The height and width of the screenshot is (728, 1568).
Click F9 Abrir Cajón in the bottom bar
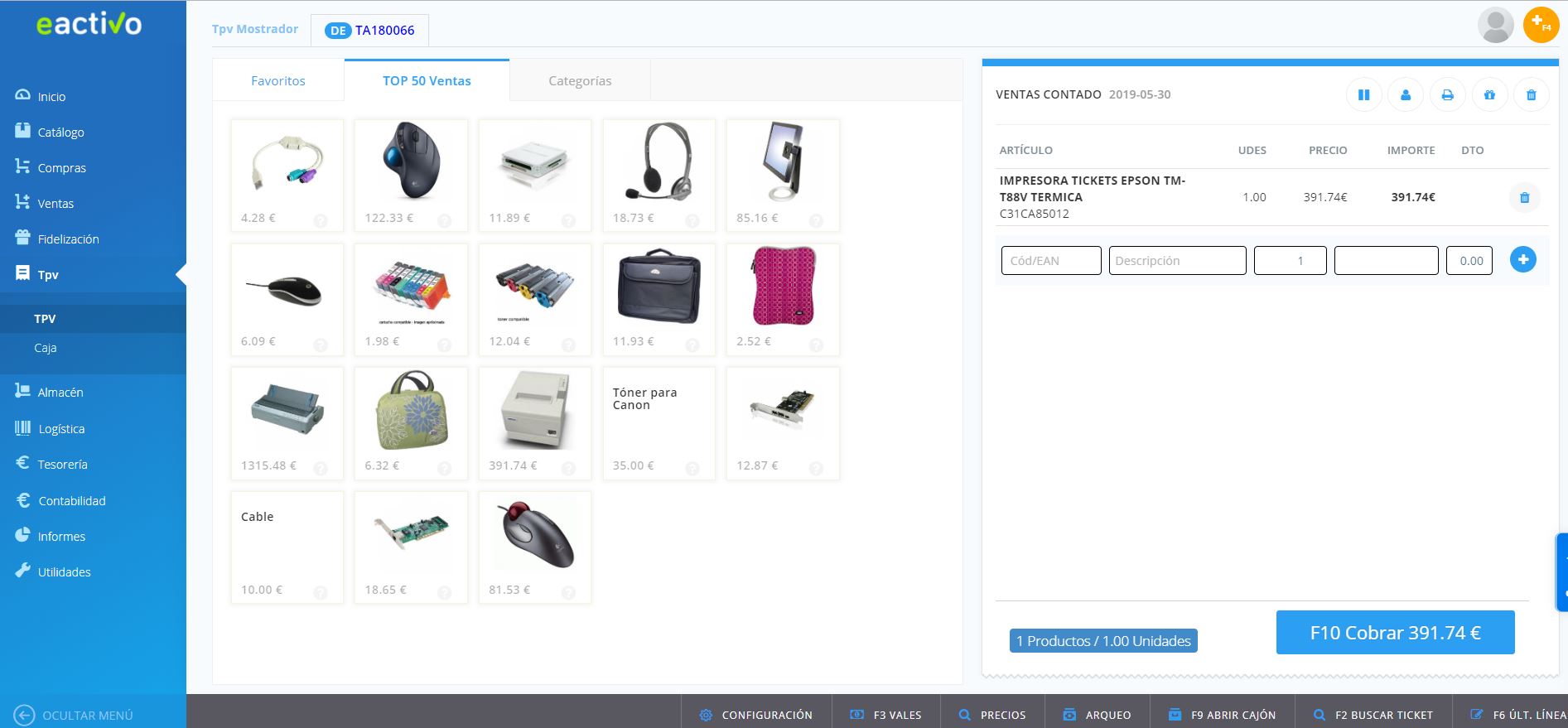click(1222, 715)
